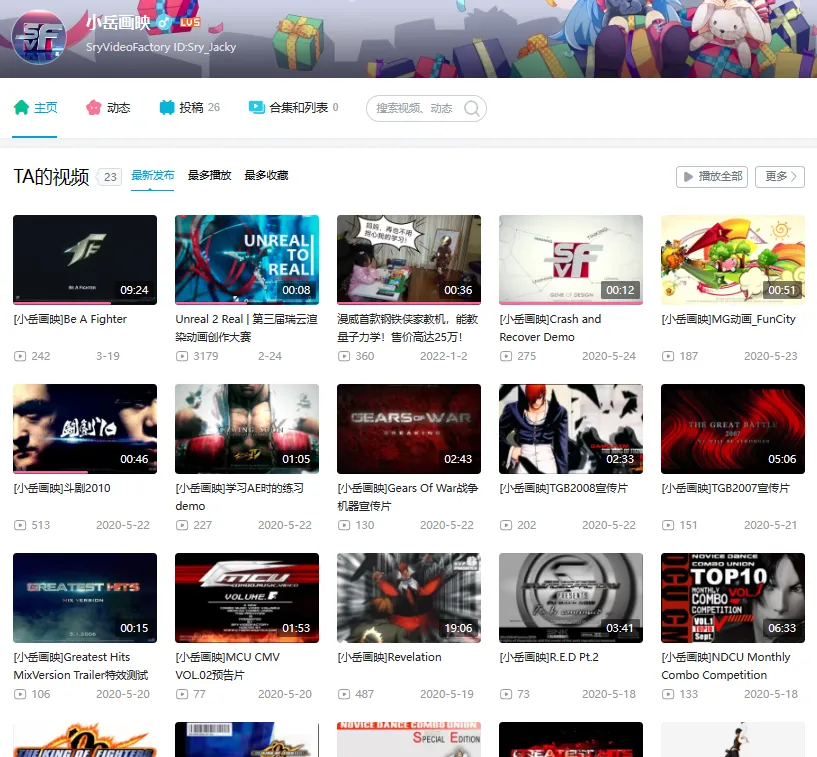817x757 pixels.
Task: Open the 斗剧2010 video thumbnail
Action: (x=85, y=428)
